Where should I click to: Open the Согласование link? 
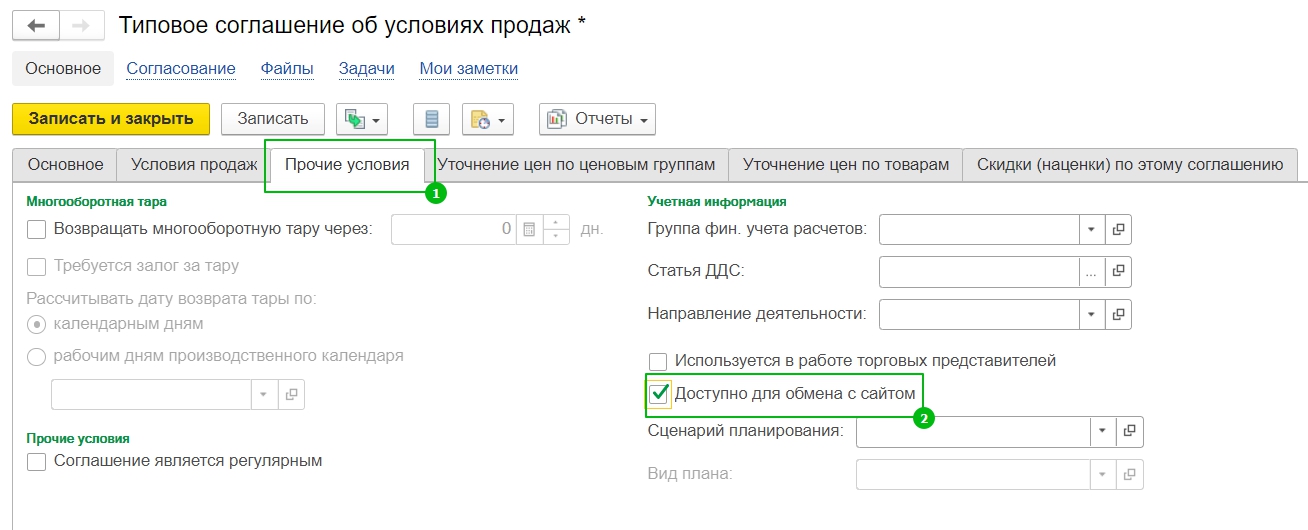[181, 68]
